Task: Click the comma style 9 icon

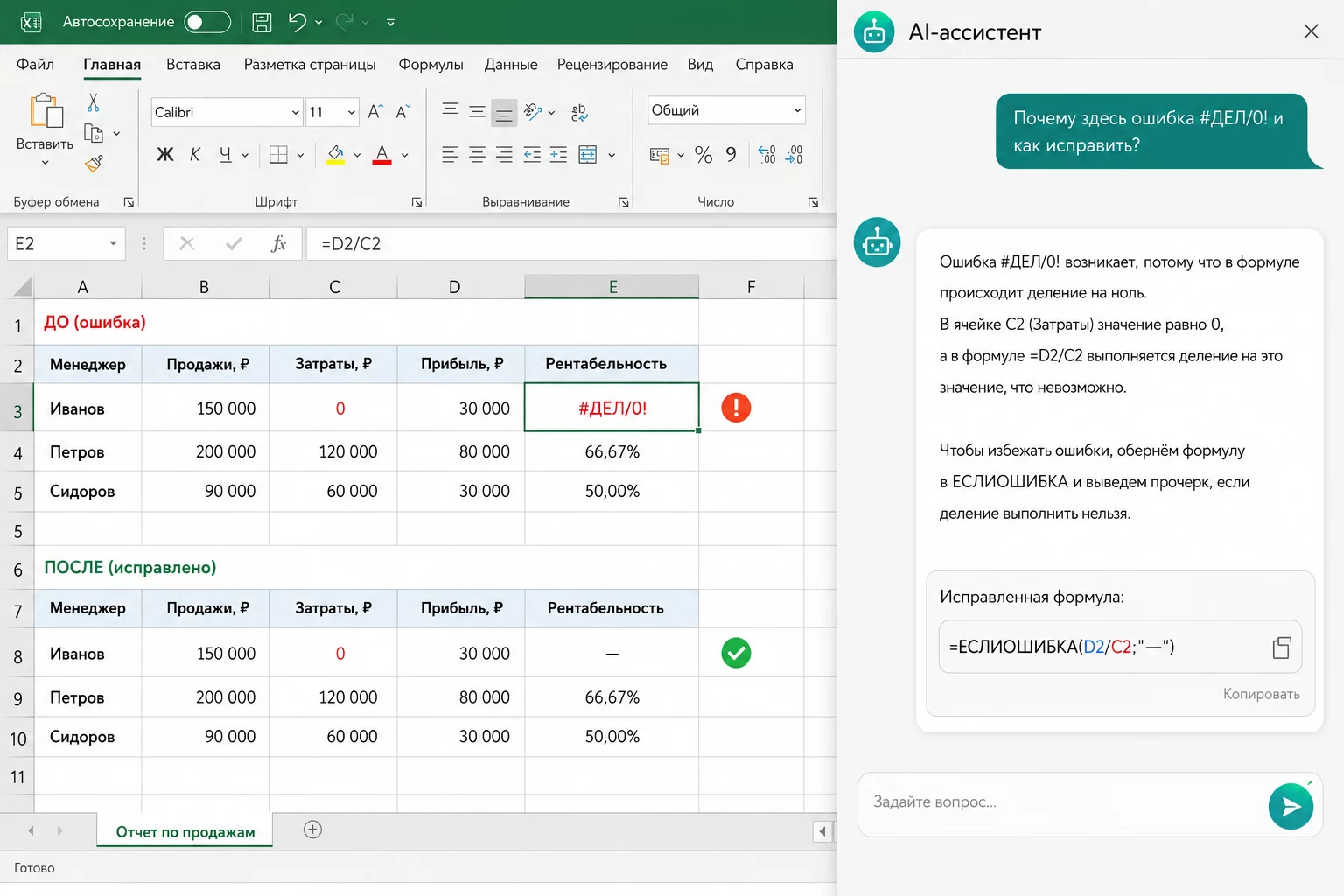Action: 731,155
